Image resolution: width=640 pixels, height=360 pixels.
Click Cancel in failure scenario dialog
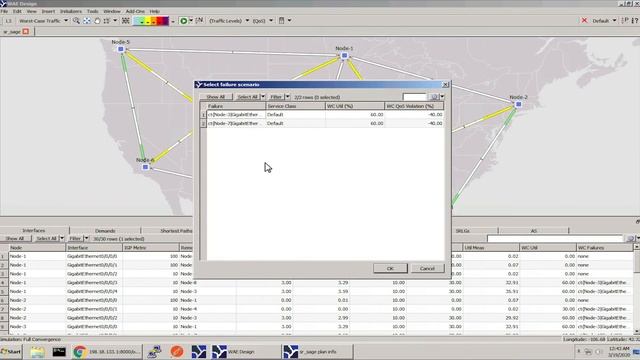[x=427, y=268]
